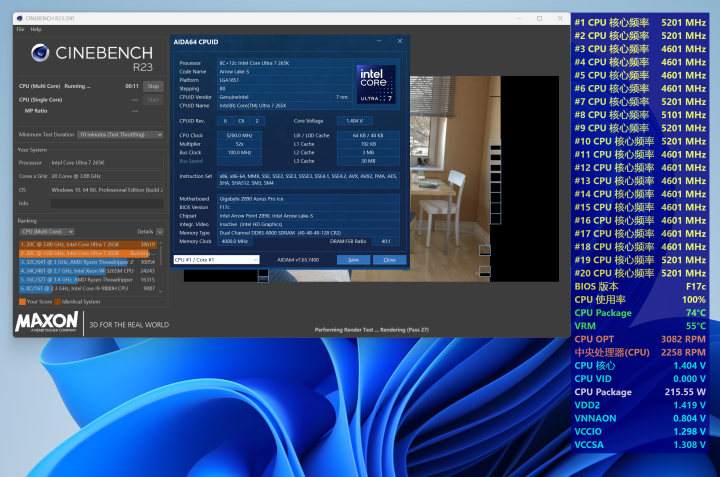Click the Motherboard Gigabyte Z890 Aorus Pro Ice value
This screenshot has width=720, height=477.
(308, 199)
